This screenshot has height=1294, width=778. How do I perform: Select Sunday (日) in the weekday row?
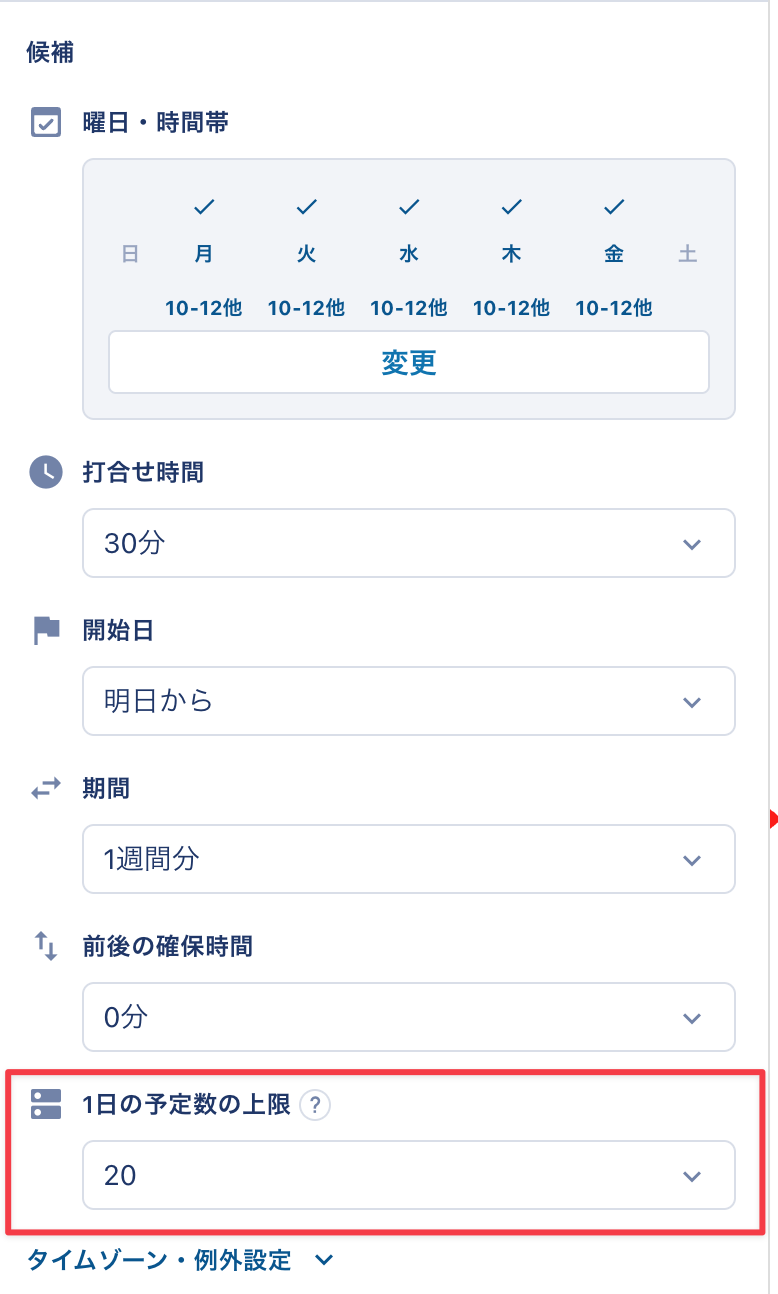(x=130, y=254)
